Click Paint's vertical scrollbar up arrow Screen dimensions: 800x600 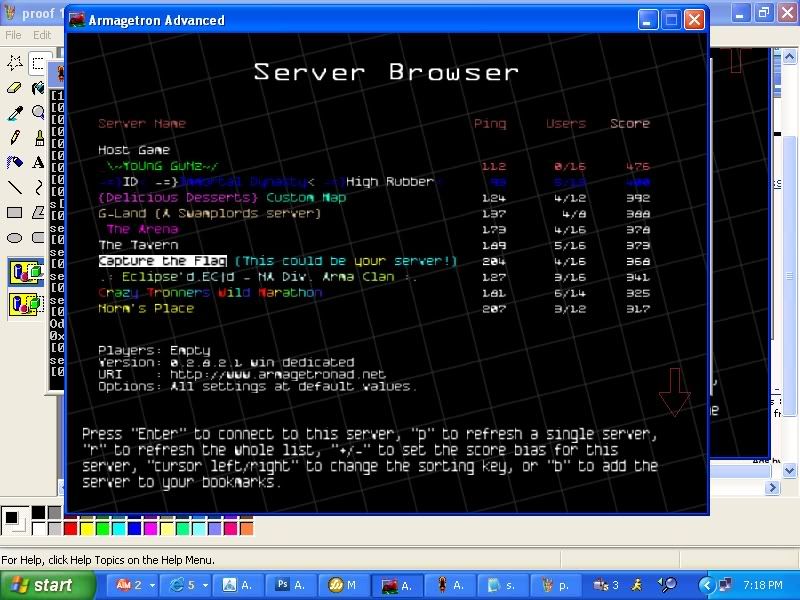(789, 56)
